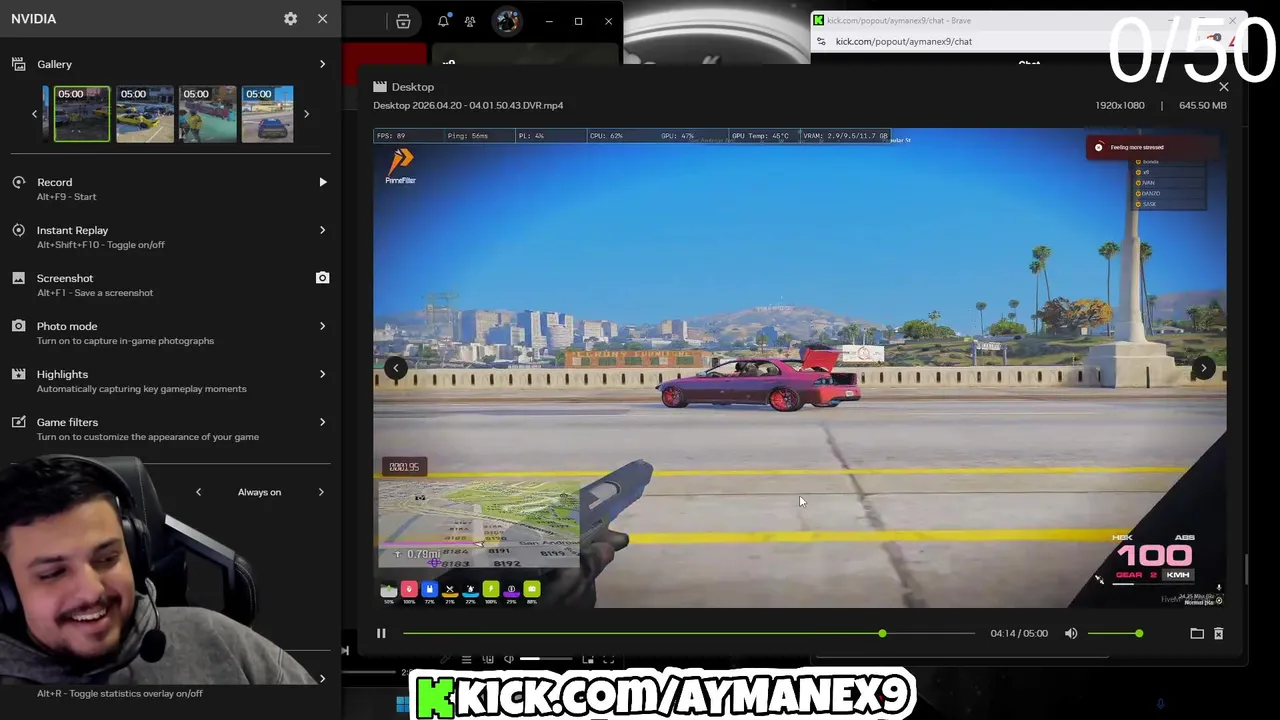The image size is (1280, 720).
Task: Expand the Game filters chevron
Action: point(322,422)
